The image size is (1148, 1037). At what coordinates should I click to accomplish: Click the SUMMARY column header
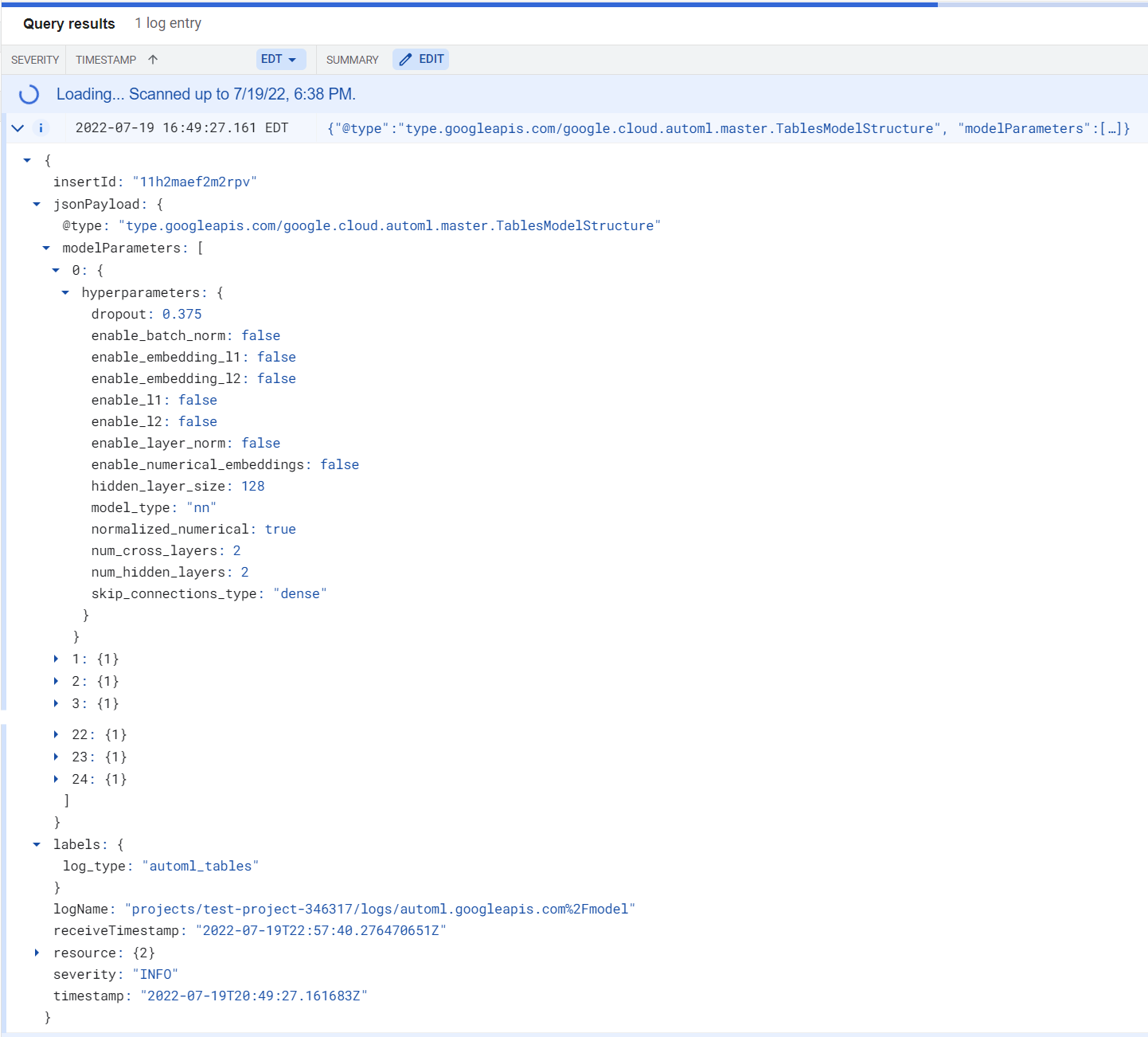[351, 59]
